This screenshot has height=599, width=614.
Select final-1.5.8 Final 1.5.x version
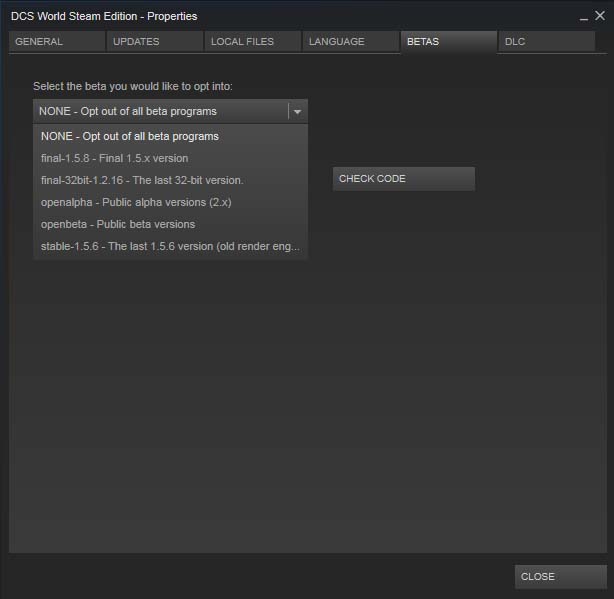[x=170, y=158]
